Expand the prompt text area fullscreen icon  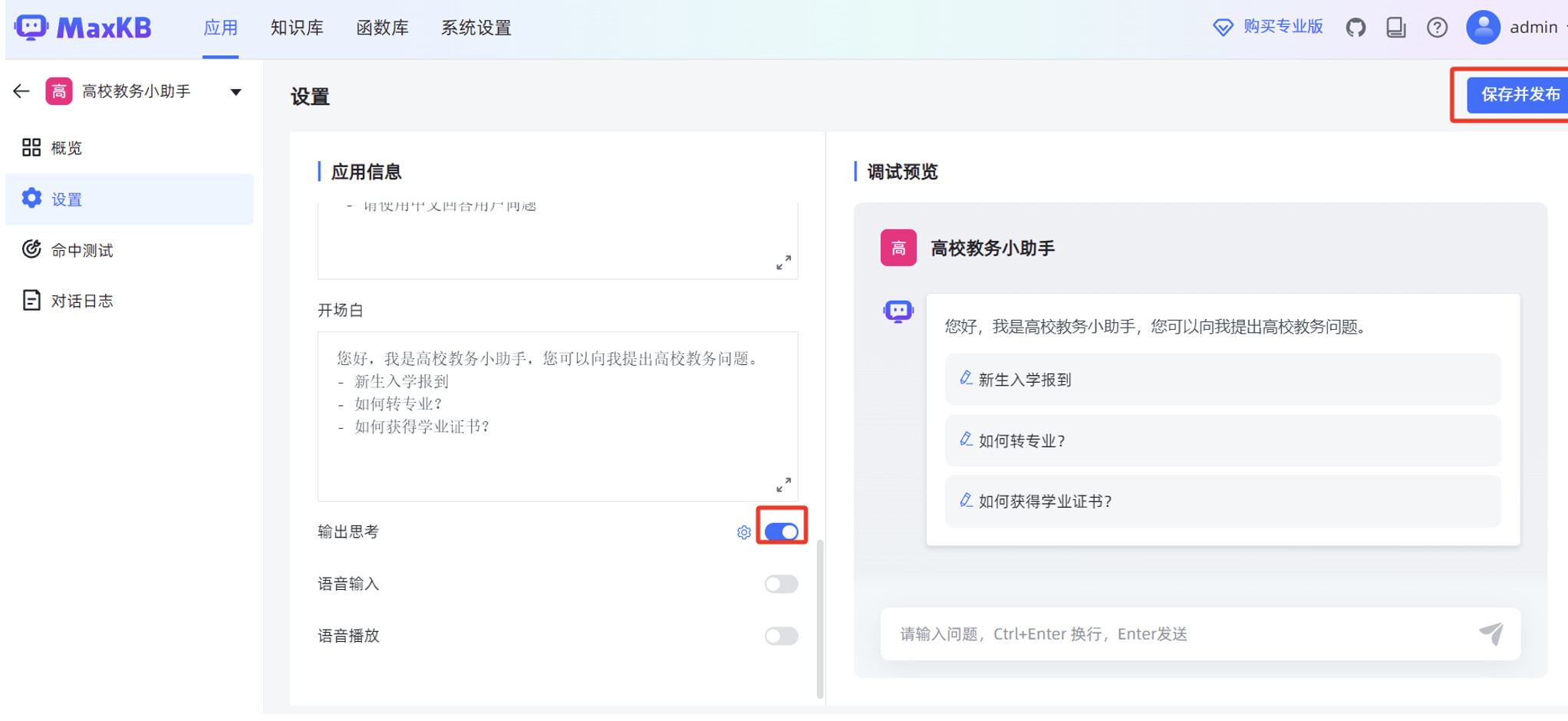[x=783, y=262]
